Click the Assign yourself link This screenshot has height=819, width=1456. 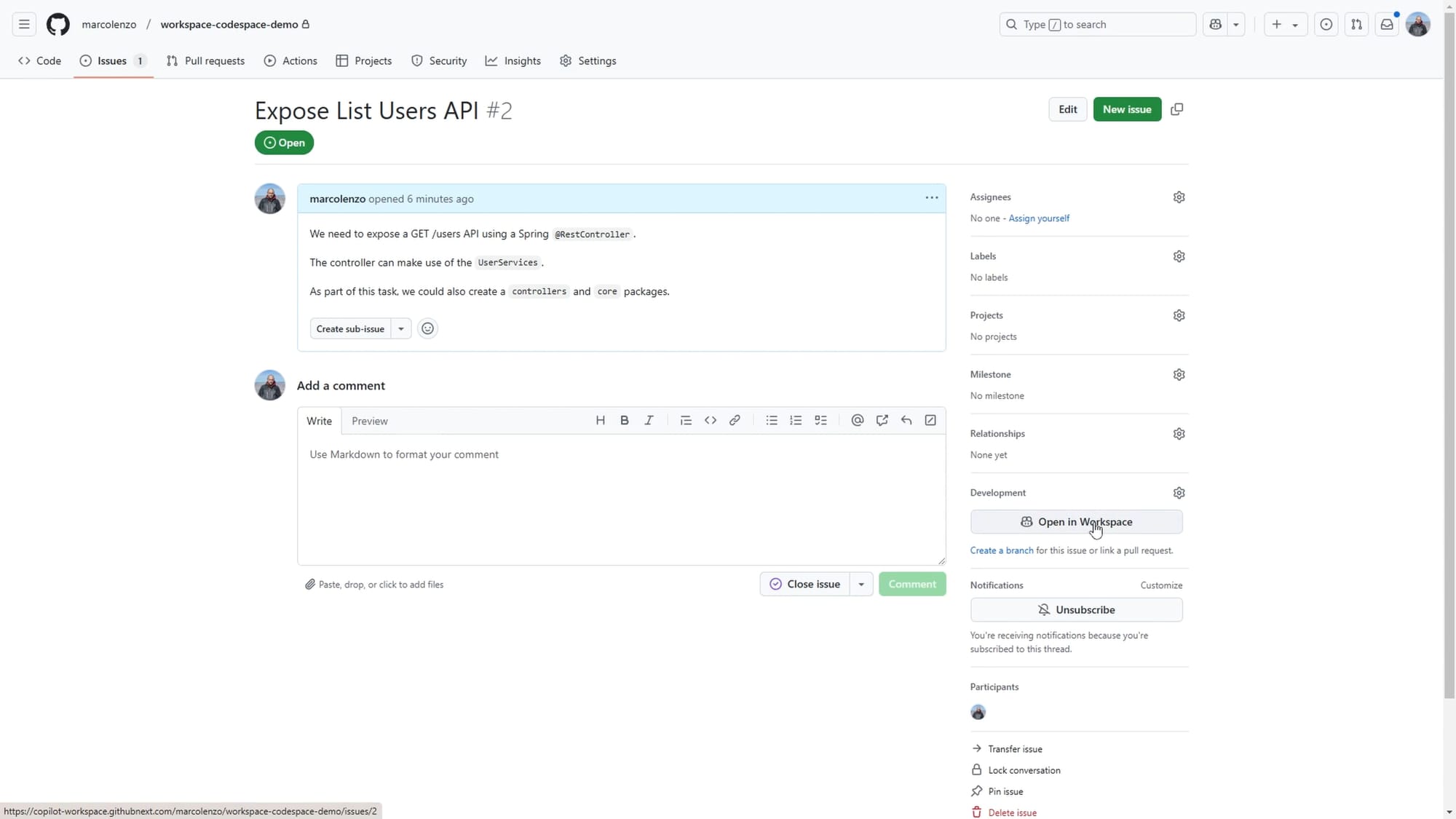click(1039, 218)
